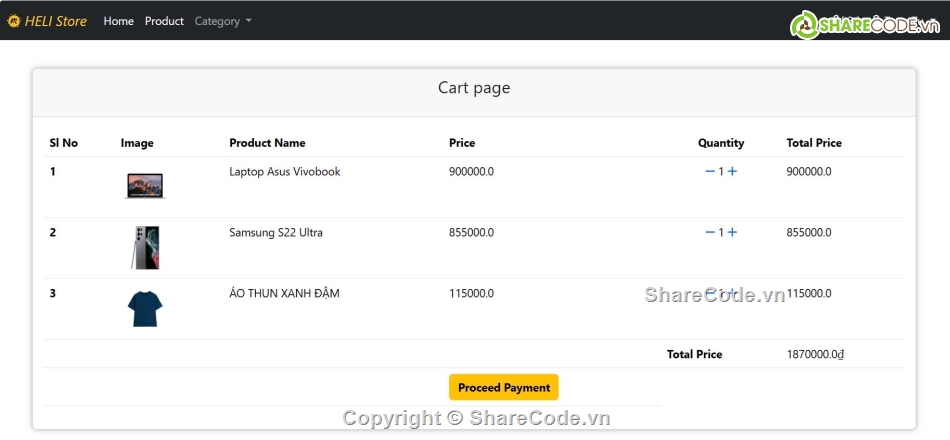Select the Samsung S22 Ultra product name
This screenshot has width=950, height=440.
click(x=276, y=232)
